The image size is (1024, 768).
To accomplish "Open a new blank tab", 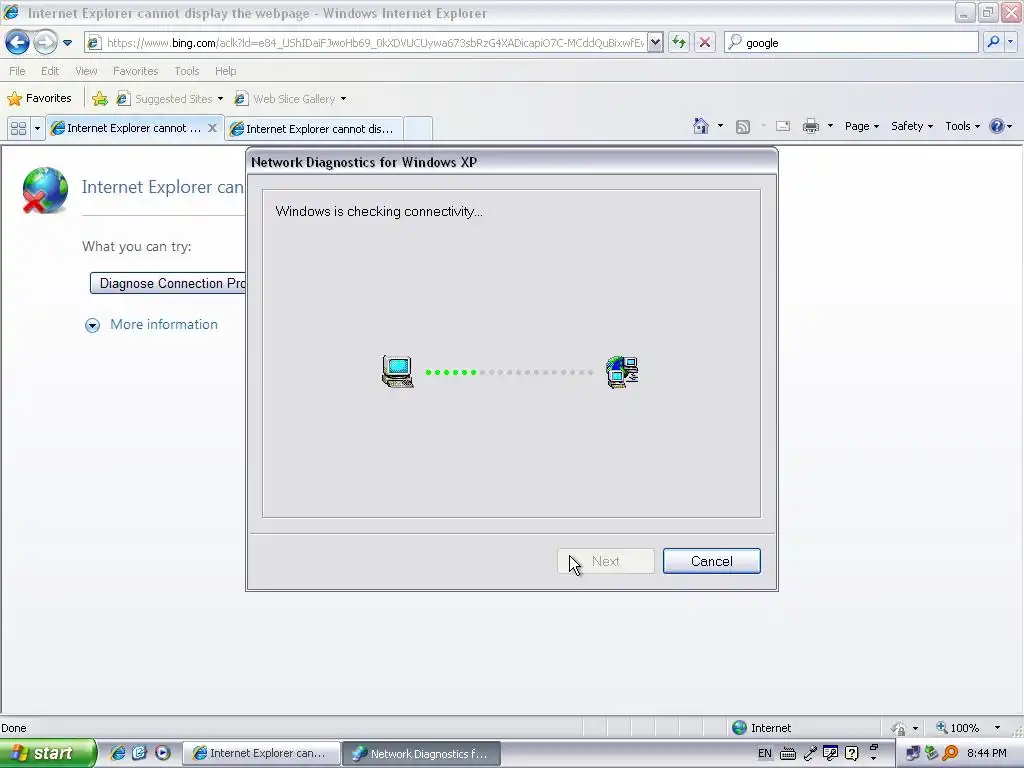I will (418, 129).
